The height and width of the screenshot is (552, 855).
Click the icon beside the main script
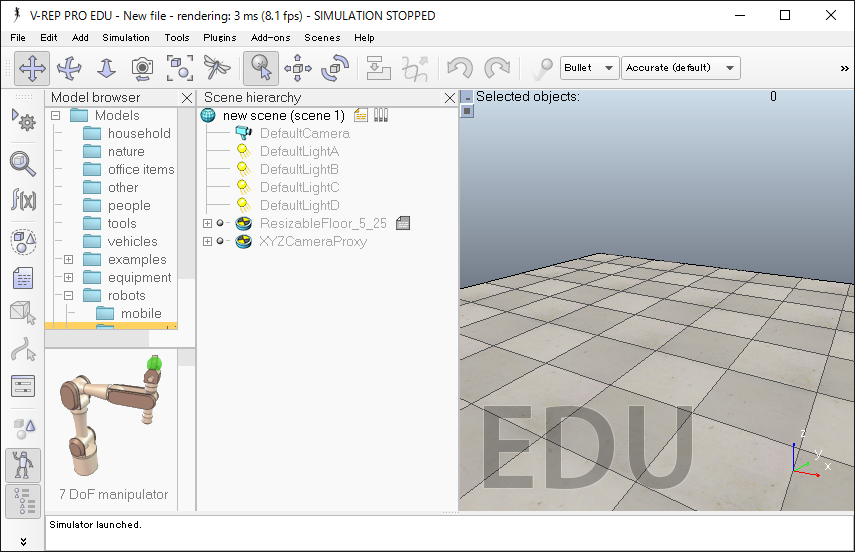point(381,115)
